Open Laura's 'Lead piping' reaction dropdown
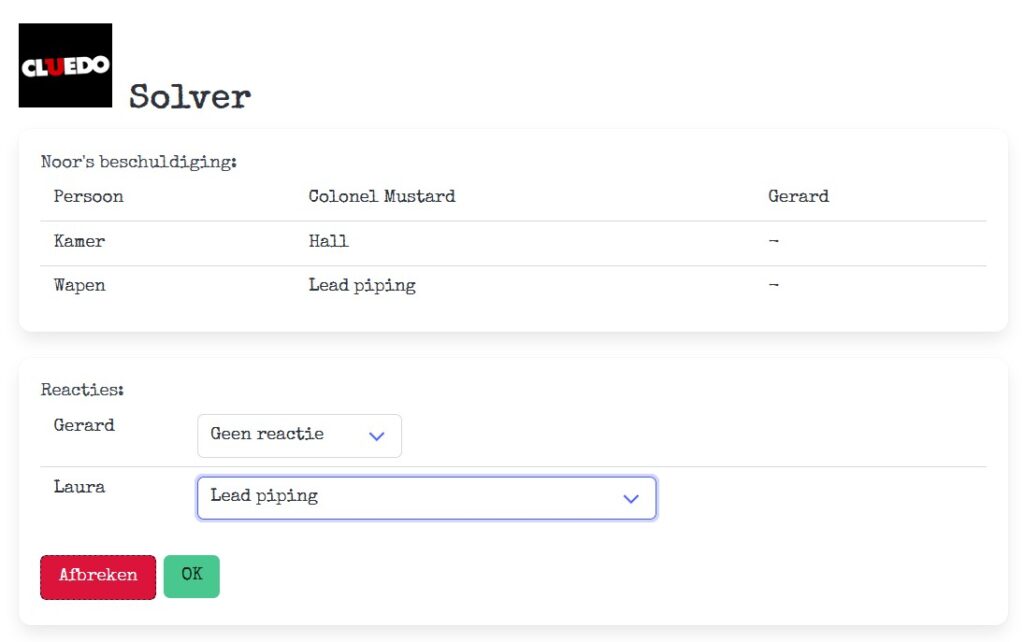 click(x=426, y=498)
